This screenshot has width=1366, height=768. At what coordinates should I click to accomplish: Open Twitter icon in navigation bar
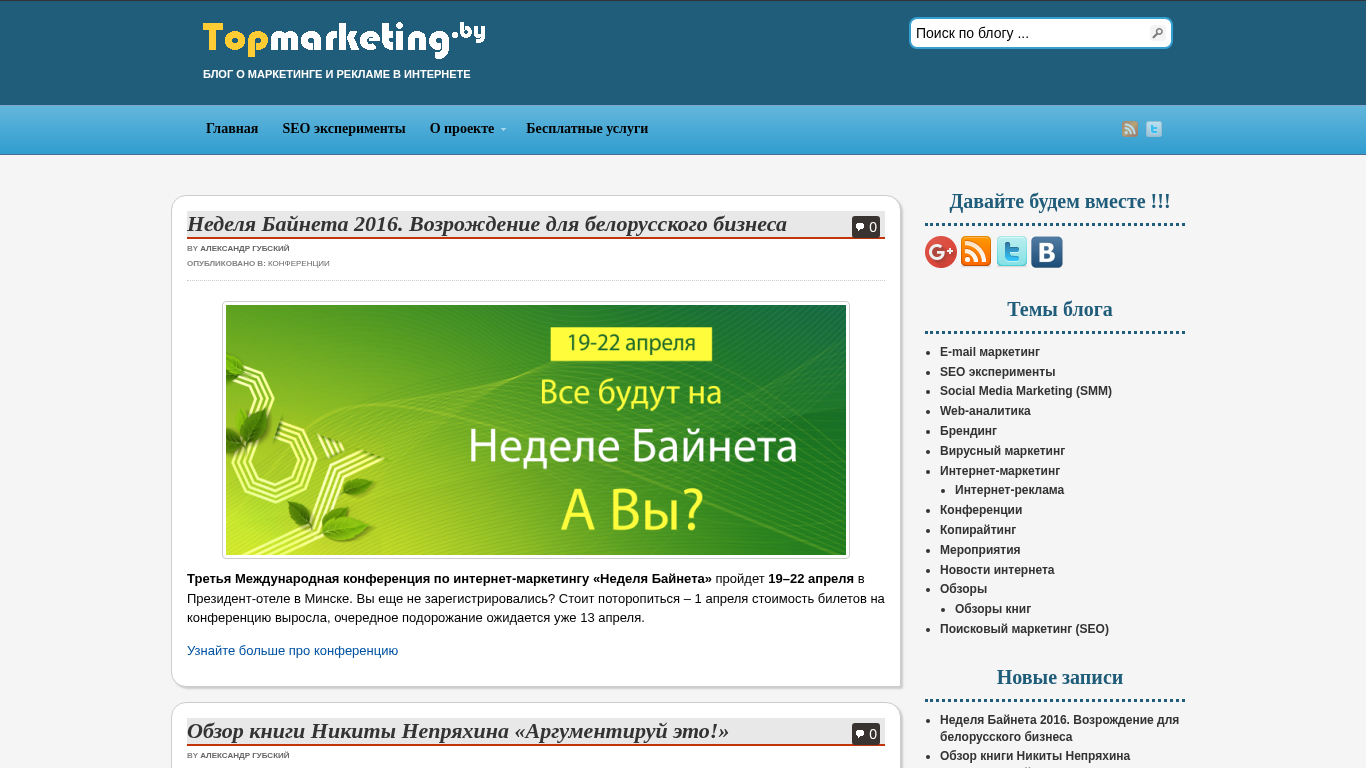[x=1154, y=129]
